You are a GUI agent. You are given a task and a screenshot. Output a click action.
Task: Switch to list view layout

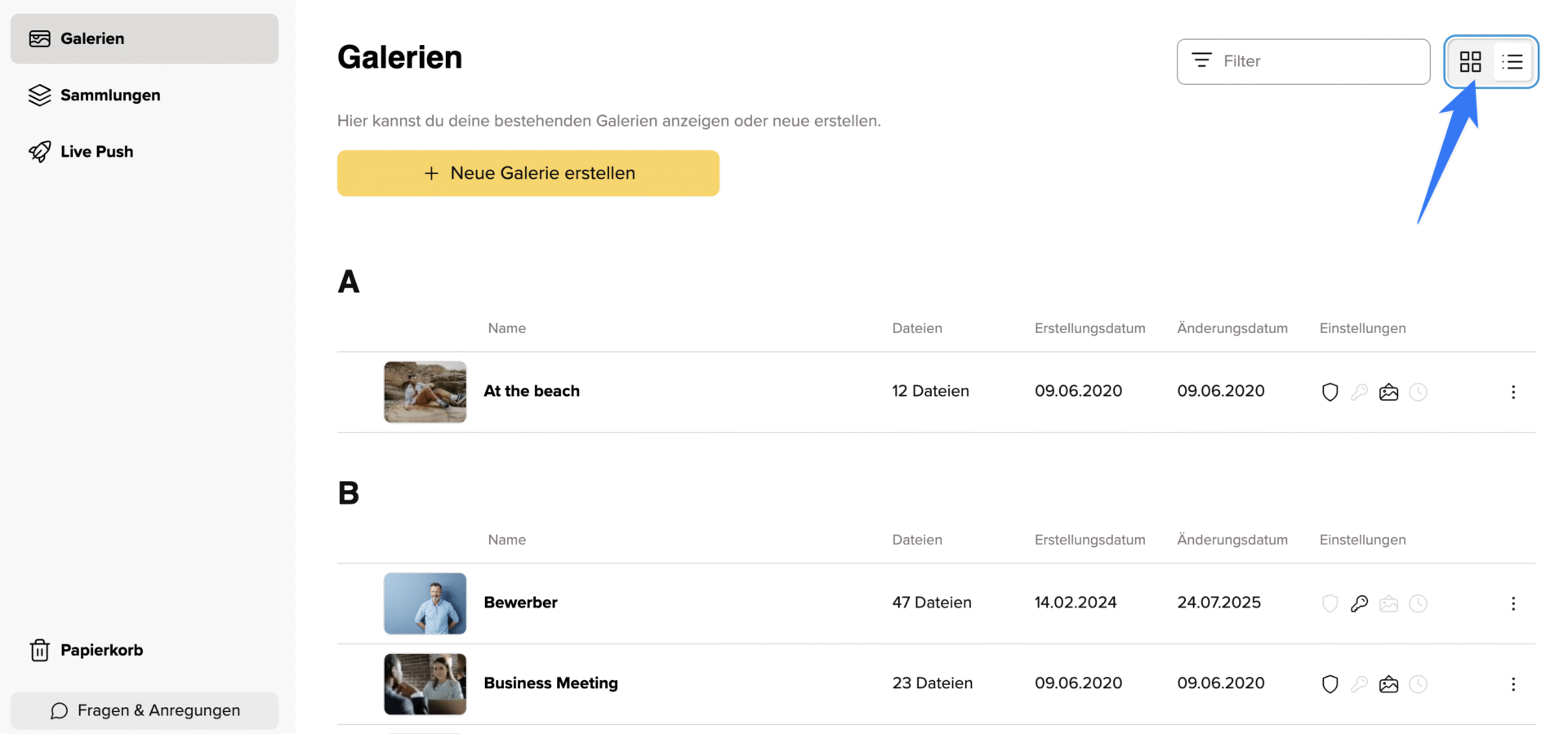[1512, 62]
